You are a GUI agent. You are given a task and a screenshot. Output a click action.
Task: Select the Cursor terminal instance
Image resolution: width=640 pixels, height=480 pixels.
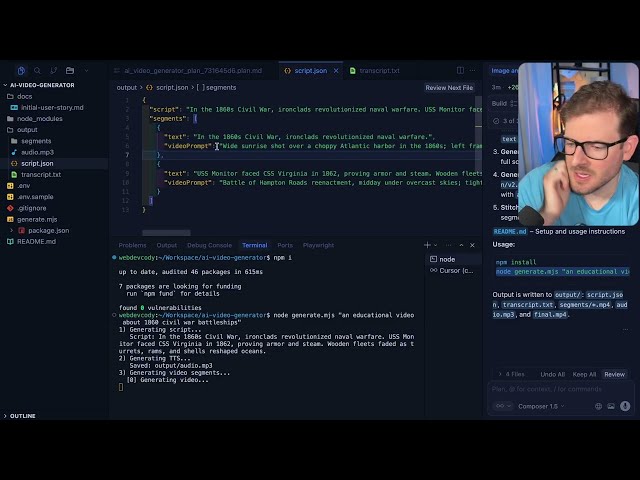[454, 271]
